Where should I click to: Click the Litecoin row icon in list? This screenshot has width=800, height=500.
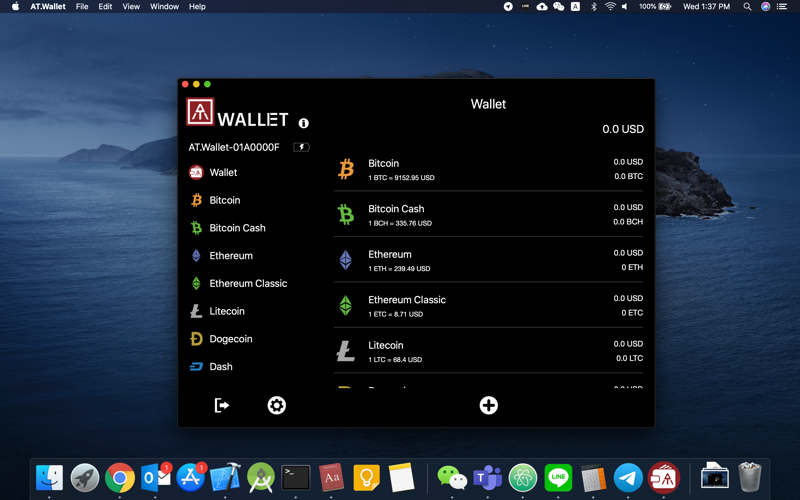tap(345, 351)
